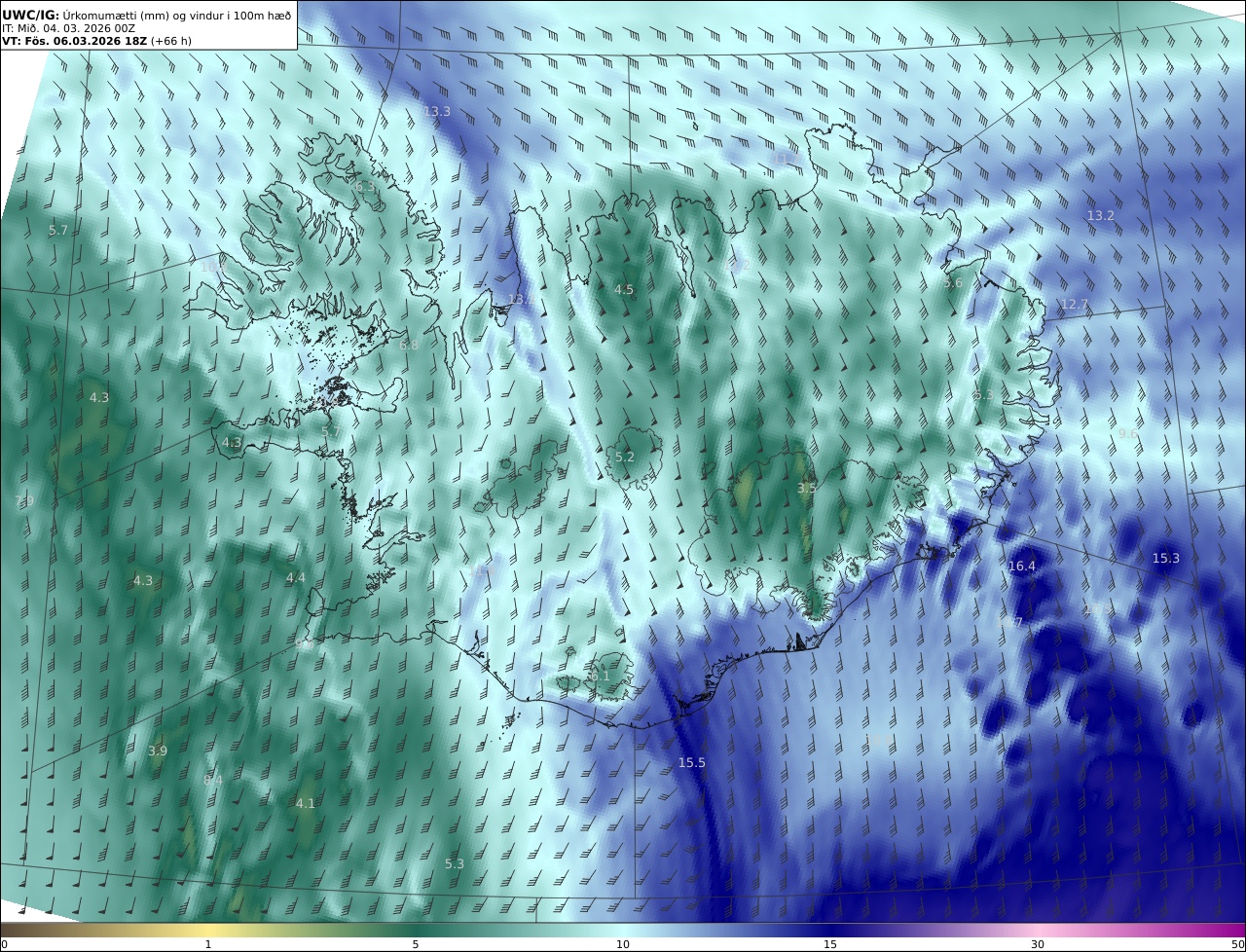
Task: Click the 15.5 value label
Action: [692, 763]
